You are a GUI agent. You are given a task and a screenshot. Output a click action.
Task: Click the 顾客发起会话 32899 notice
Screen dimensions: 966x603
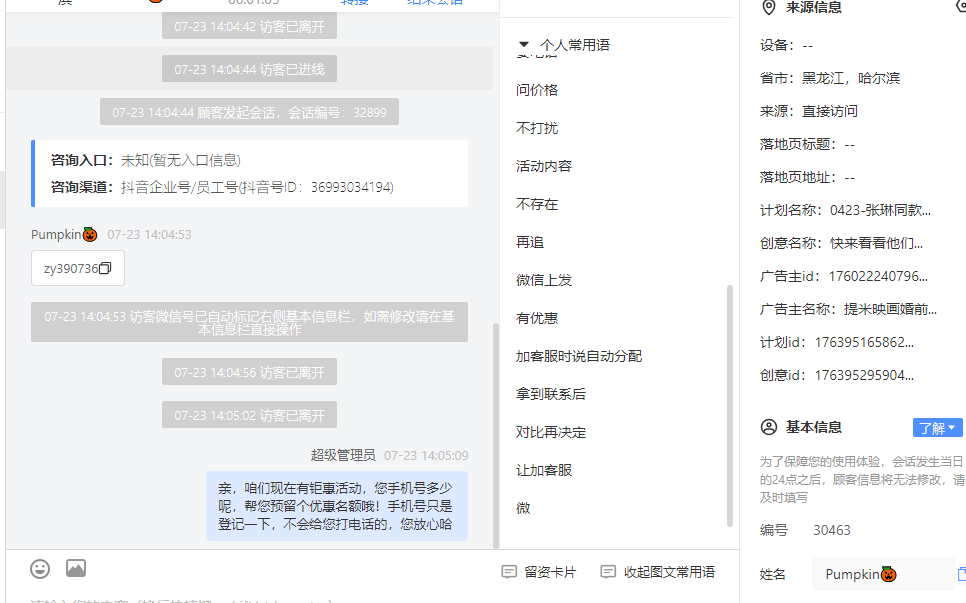250,112
